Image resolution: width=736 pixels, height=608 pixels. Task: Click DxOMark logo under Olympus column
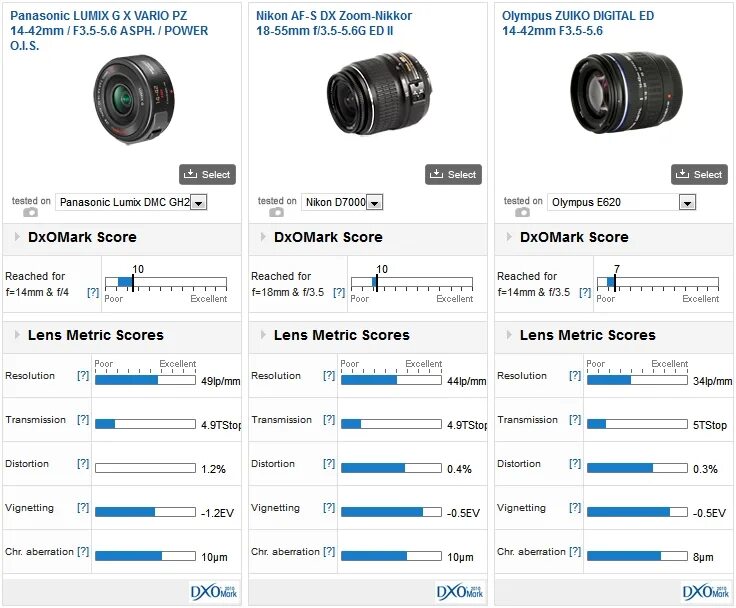click(x=706, y=592)
